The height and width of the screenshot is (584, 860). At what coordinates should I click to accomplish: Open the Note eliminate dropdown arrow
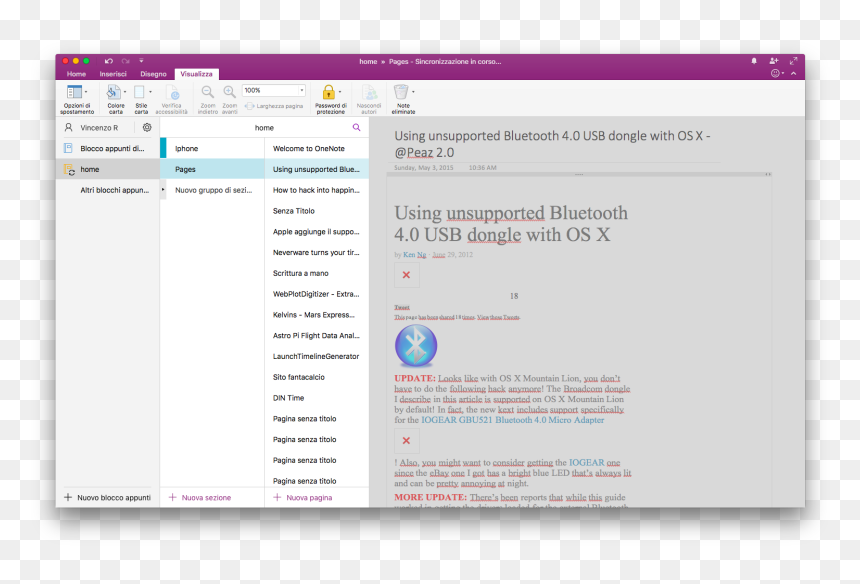click(413, 92)
